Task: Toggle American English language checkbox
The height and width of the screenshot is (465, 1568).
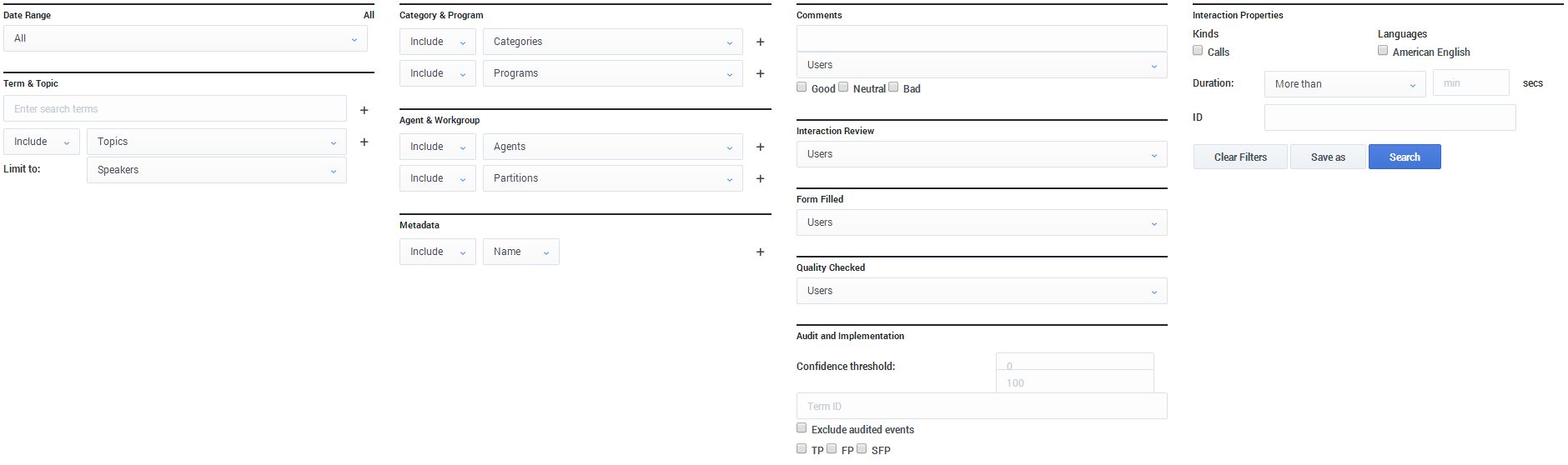Action: tap(1383, 51)
